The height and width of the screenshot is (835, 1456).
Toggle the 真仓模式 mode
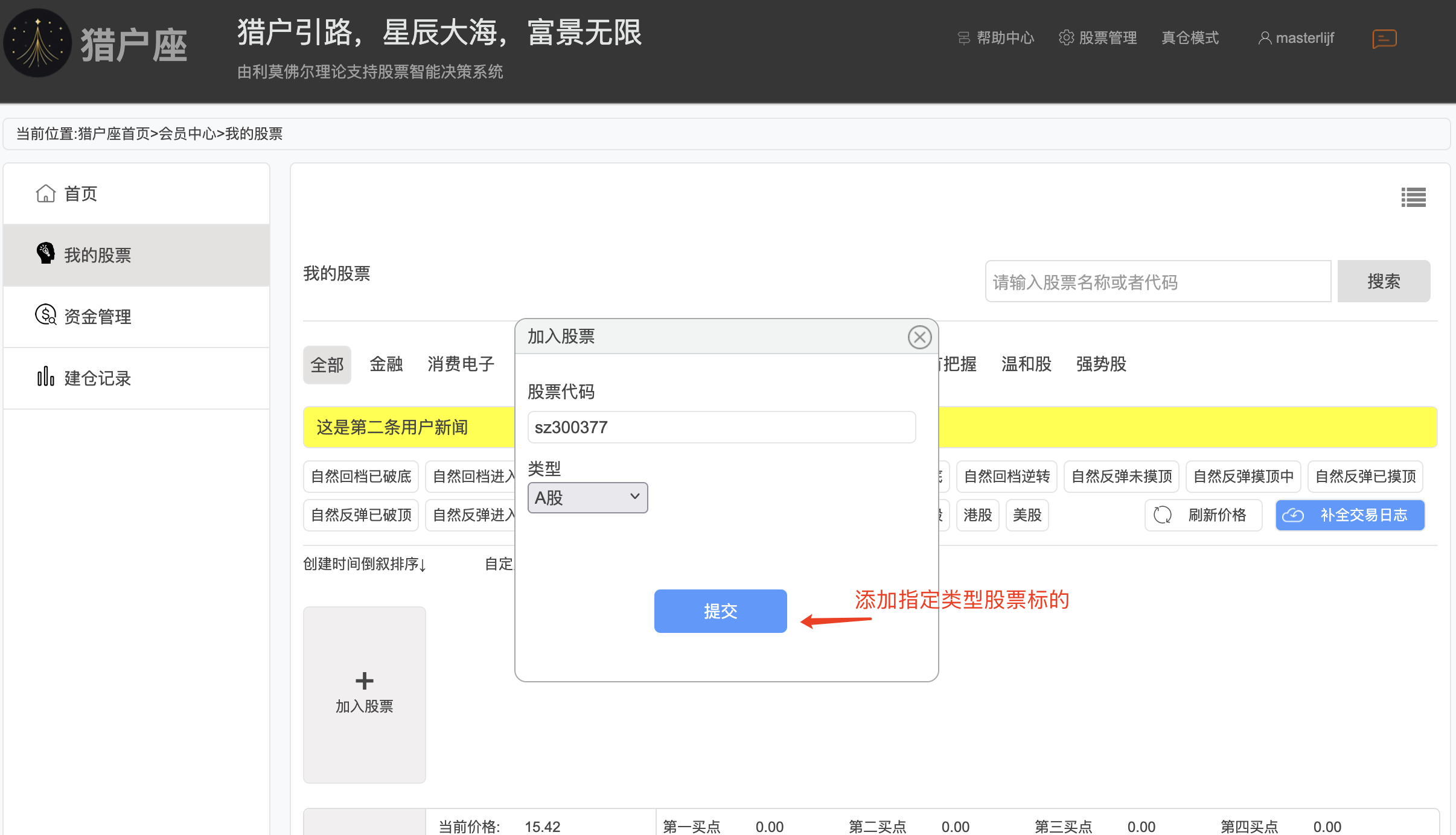pyautogui.click(x=1190, y=37)
